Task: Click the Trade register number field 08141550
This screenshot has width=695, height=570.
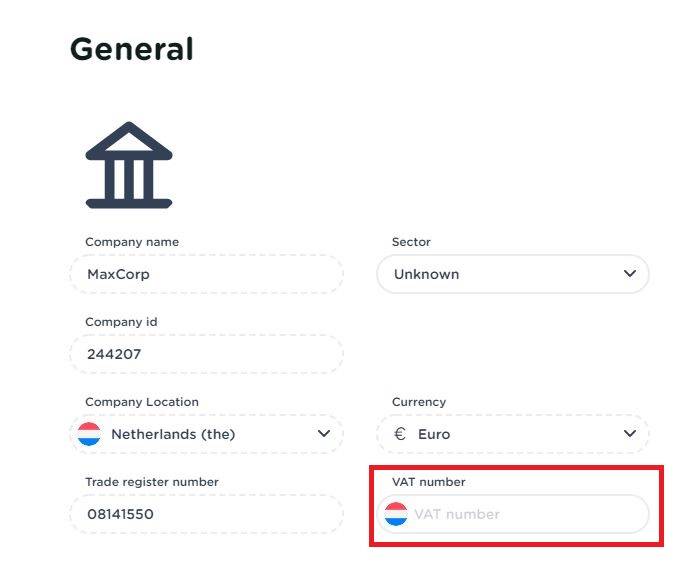Action: click(206, 514)
